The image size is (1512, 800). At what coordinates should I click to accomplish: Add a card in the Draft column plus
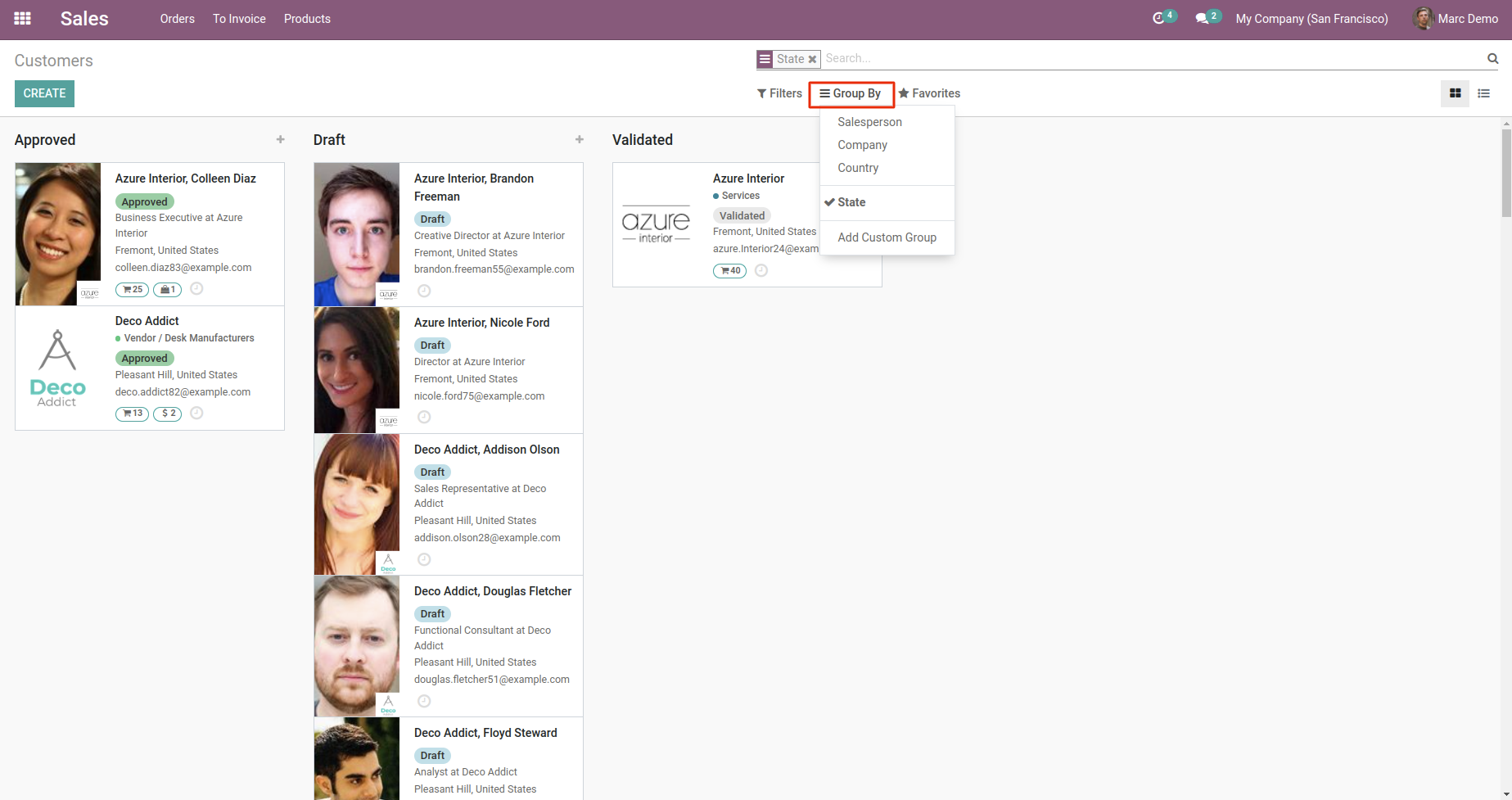click(x=579, y=140)
